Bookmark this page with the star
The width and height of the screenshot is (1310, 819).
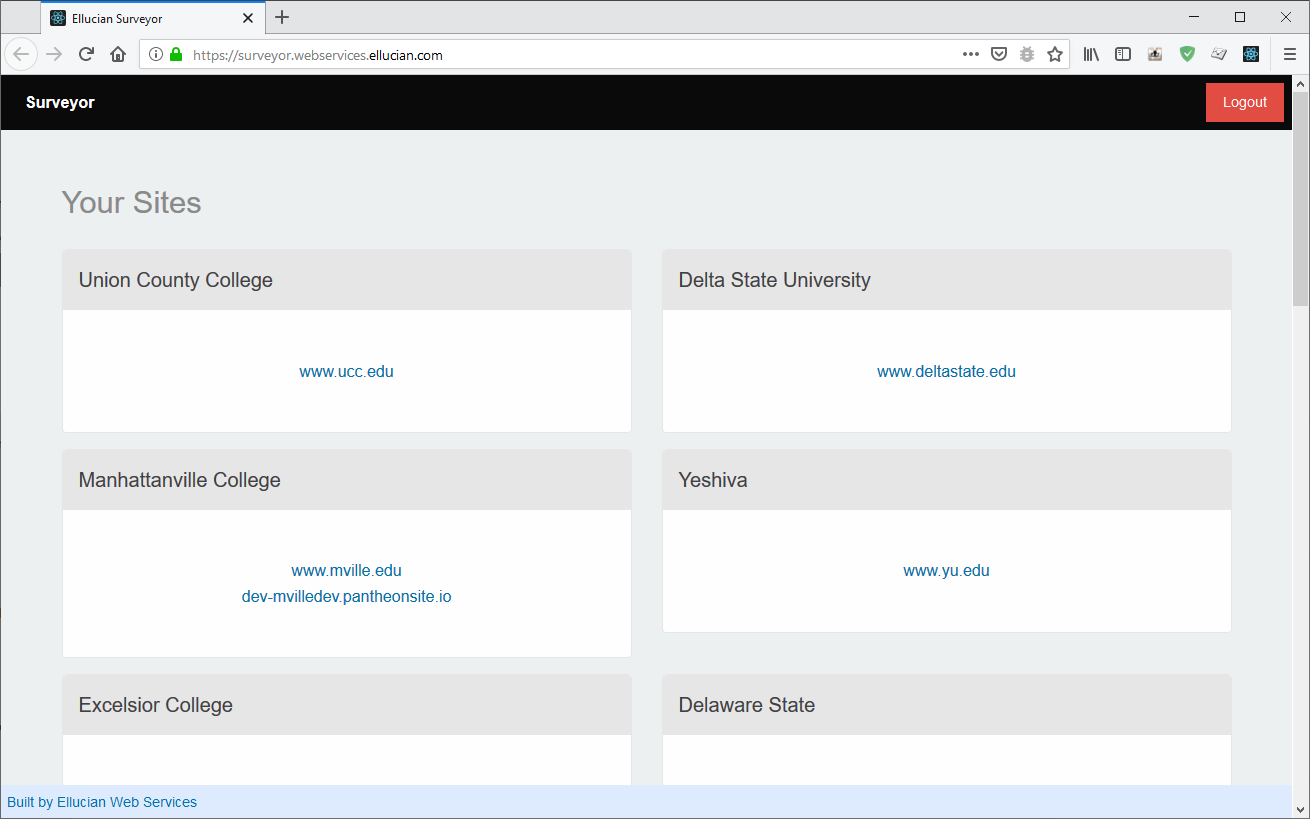point(1054,55)
